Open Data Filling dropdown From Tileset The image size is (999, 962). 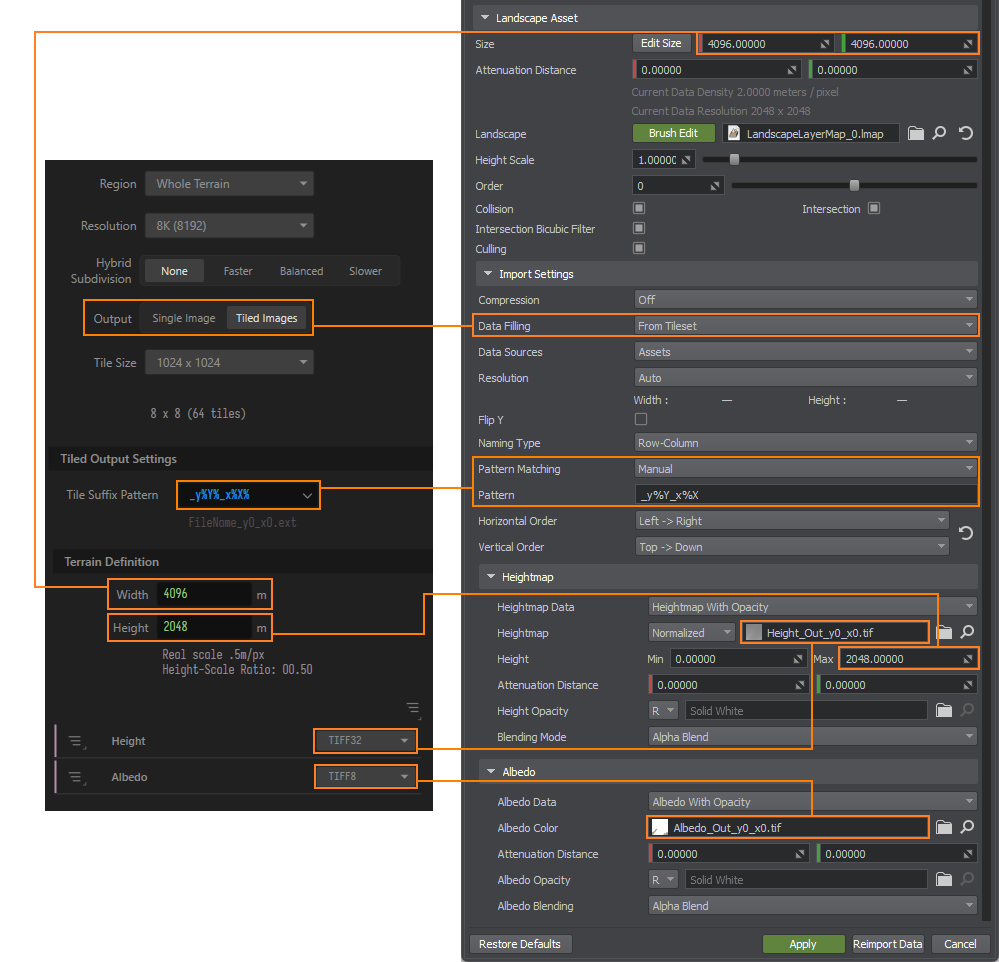806,326
